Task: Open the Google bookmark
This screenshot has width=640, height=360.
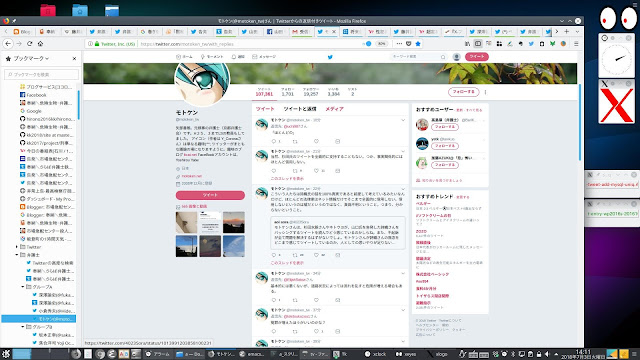Action: click(34, 111)
